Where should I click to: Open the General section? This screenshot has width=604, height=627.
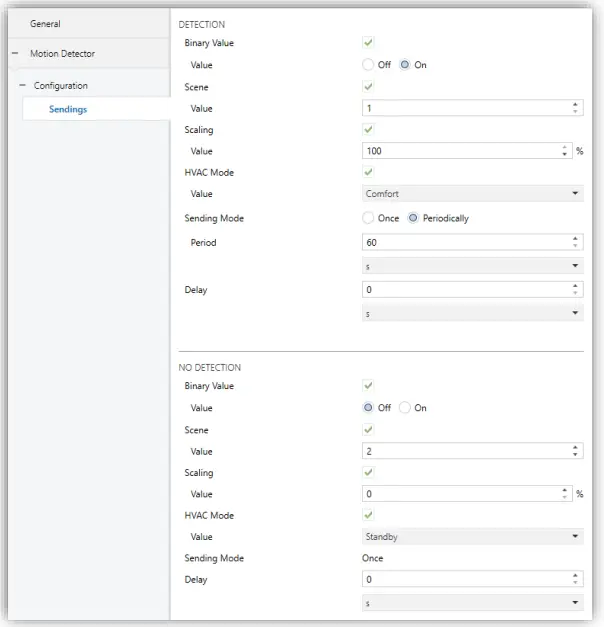pos(45,23)
